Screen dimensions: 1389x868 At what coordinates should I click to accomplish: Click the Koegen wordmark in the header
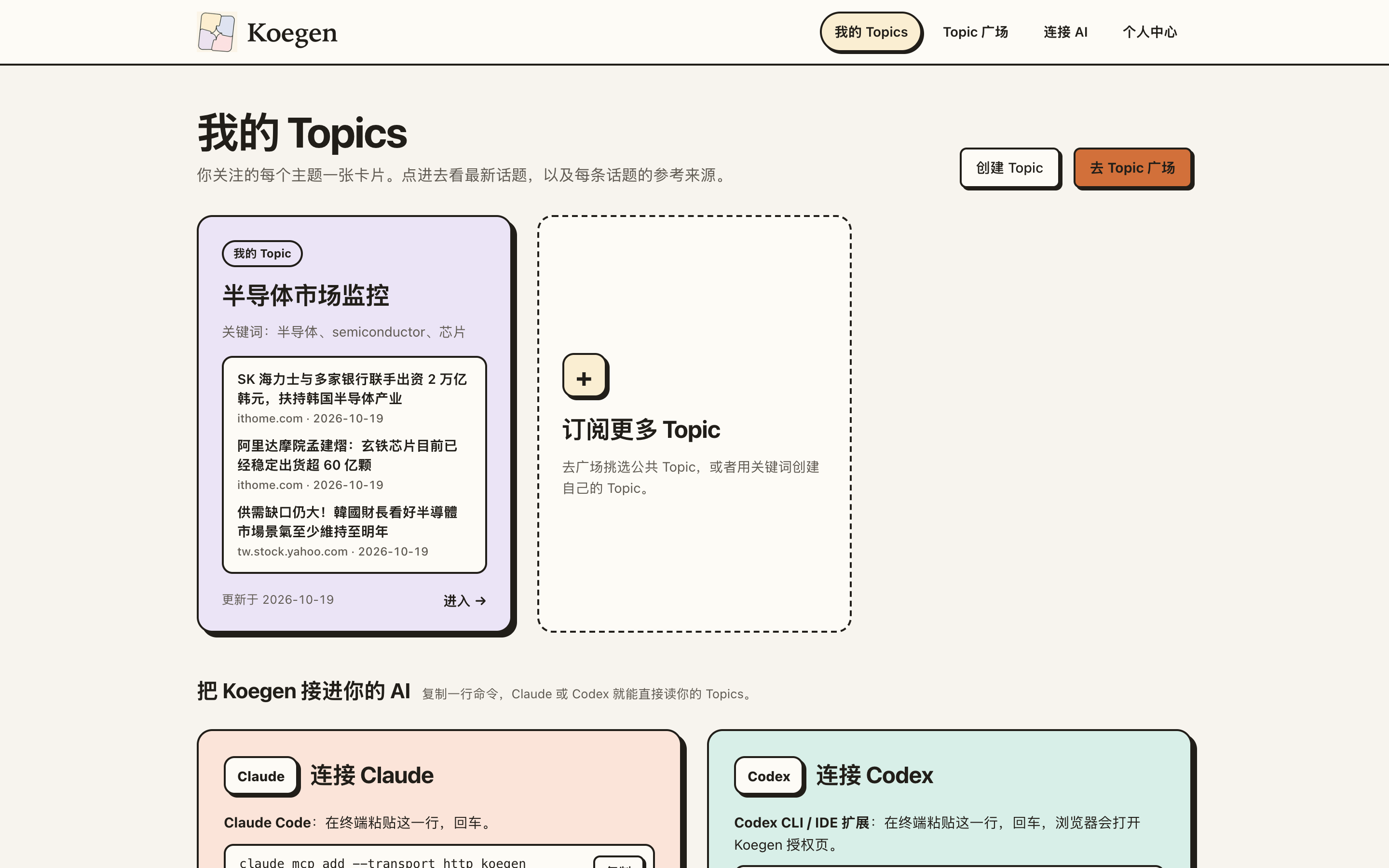click(292, 33)
